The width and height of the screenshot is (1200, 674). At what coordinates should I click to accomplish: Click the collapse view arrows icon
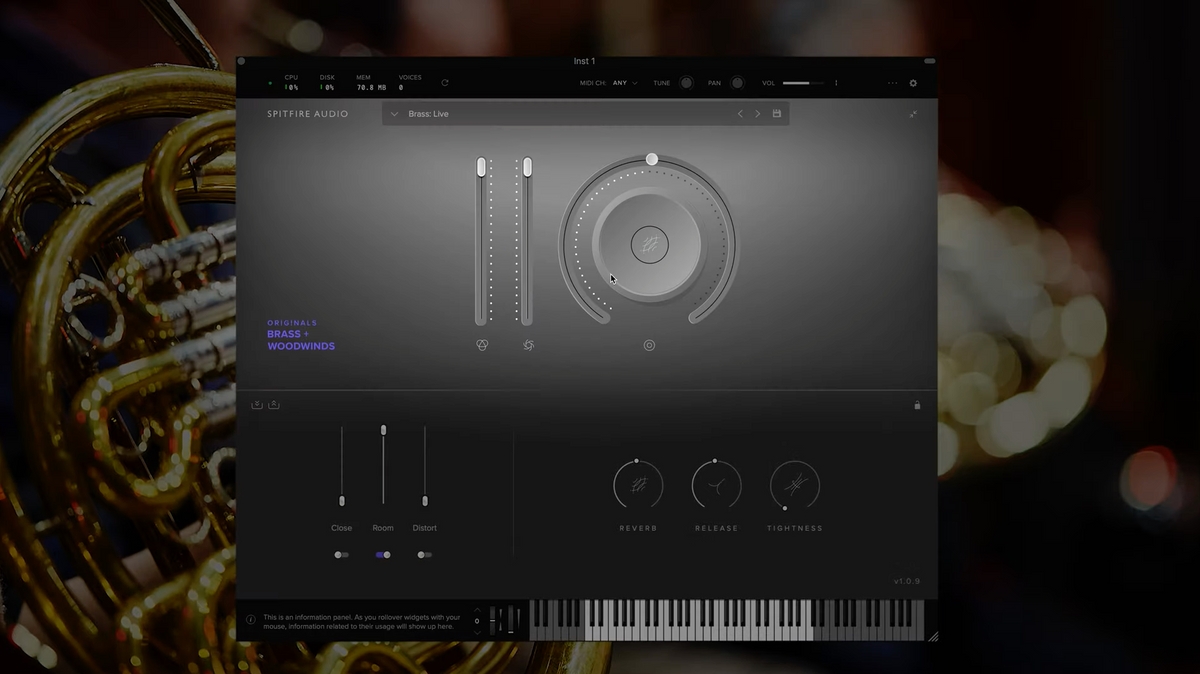[913, 114]
